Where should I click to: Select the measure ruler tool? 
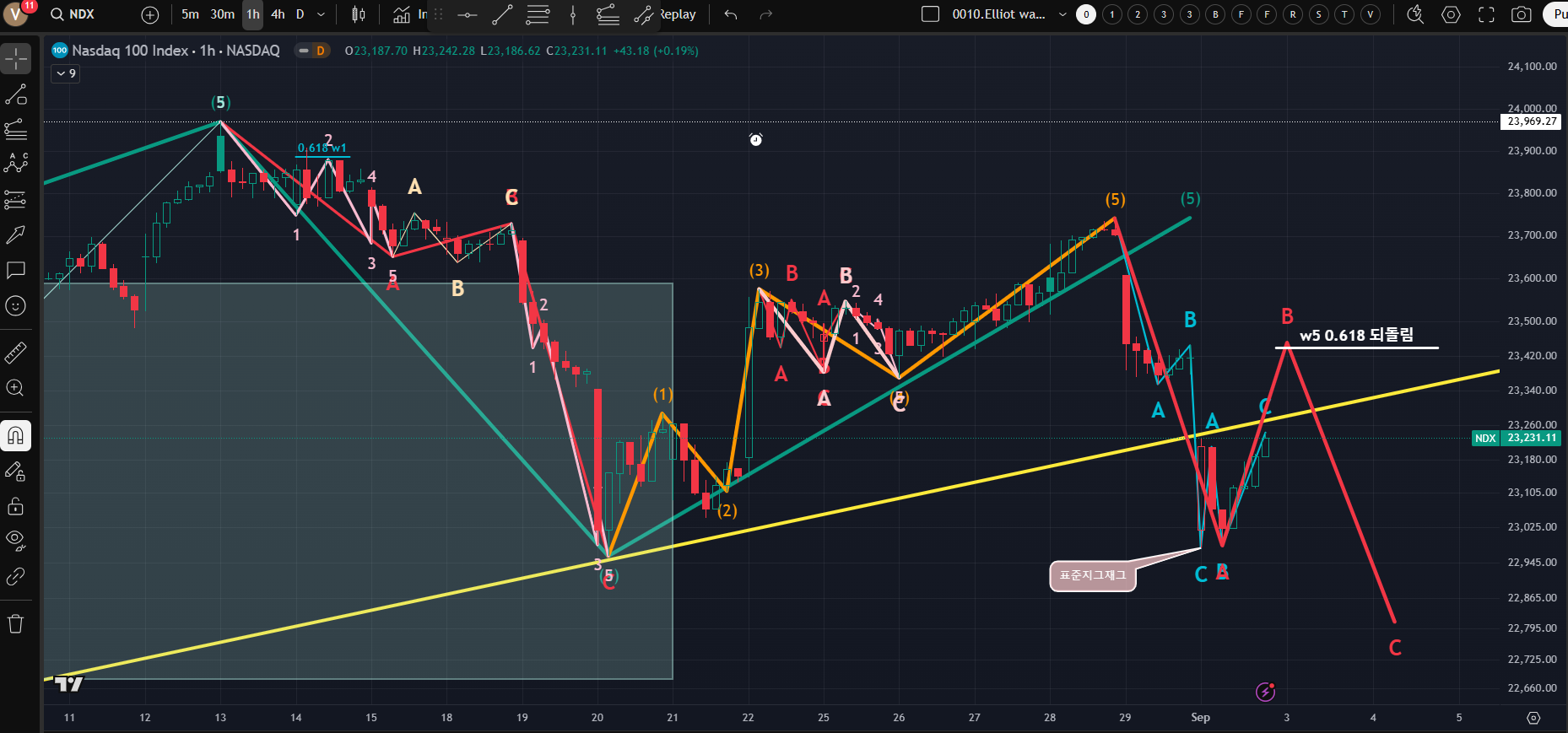16,353
